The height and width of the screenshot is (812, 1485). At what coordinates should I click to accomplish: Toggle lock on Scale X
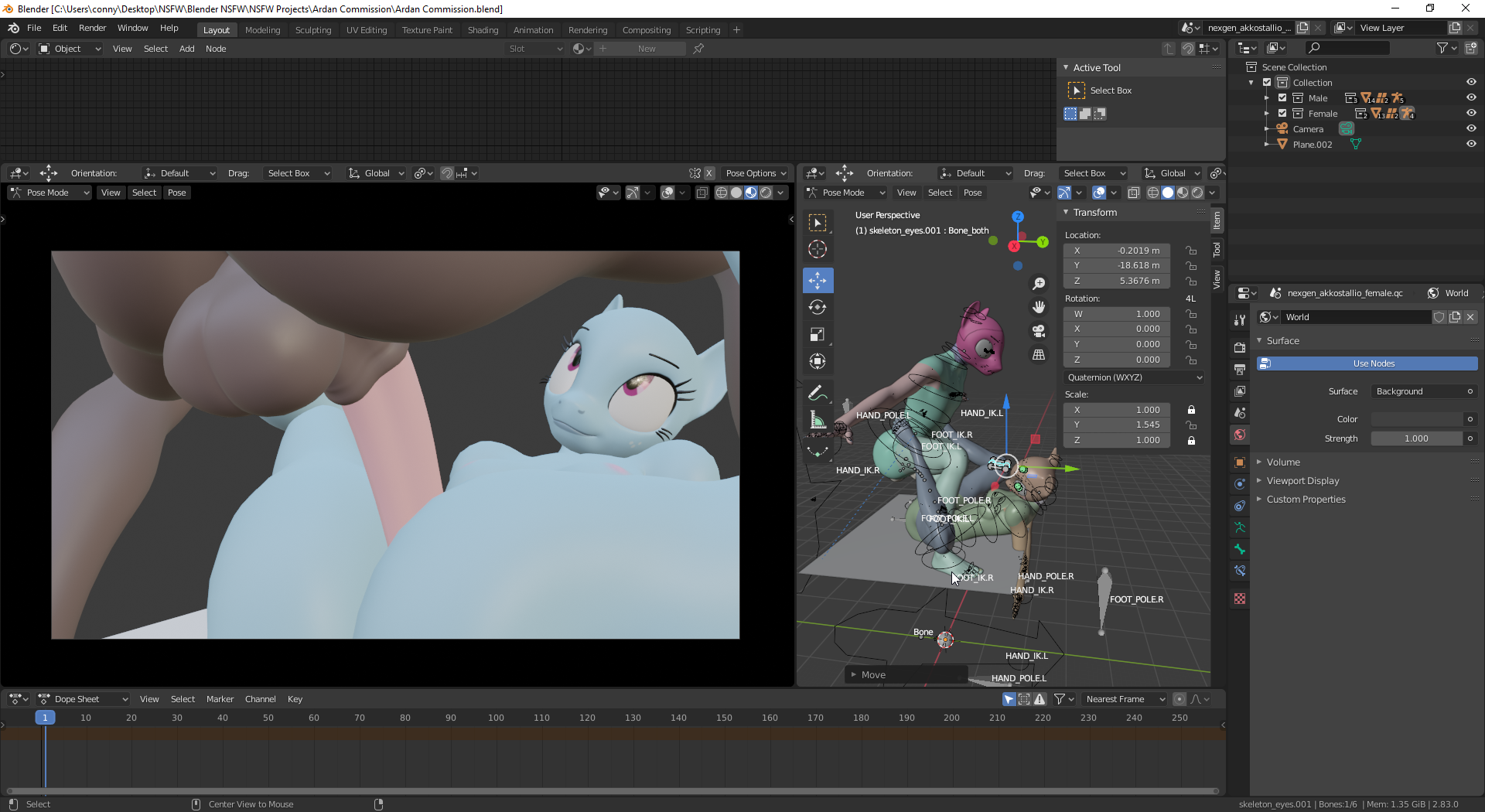pyautogui.click(x=1191, y=410)
